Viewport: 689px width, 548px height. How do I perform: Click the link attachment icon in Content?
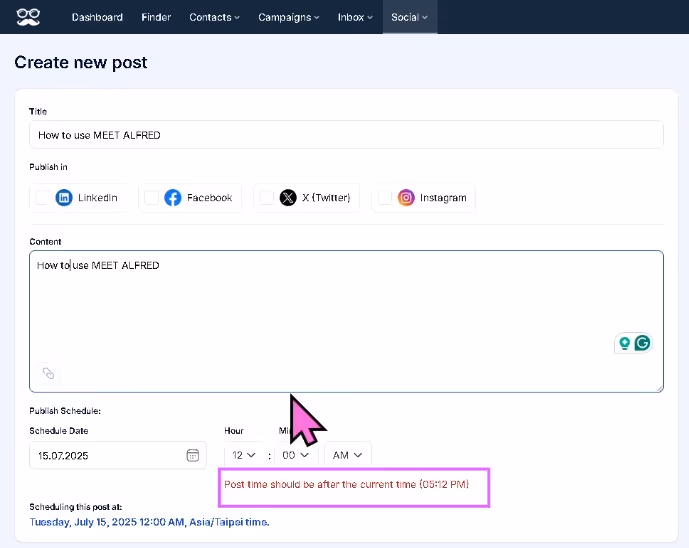48,373
